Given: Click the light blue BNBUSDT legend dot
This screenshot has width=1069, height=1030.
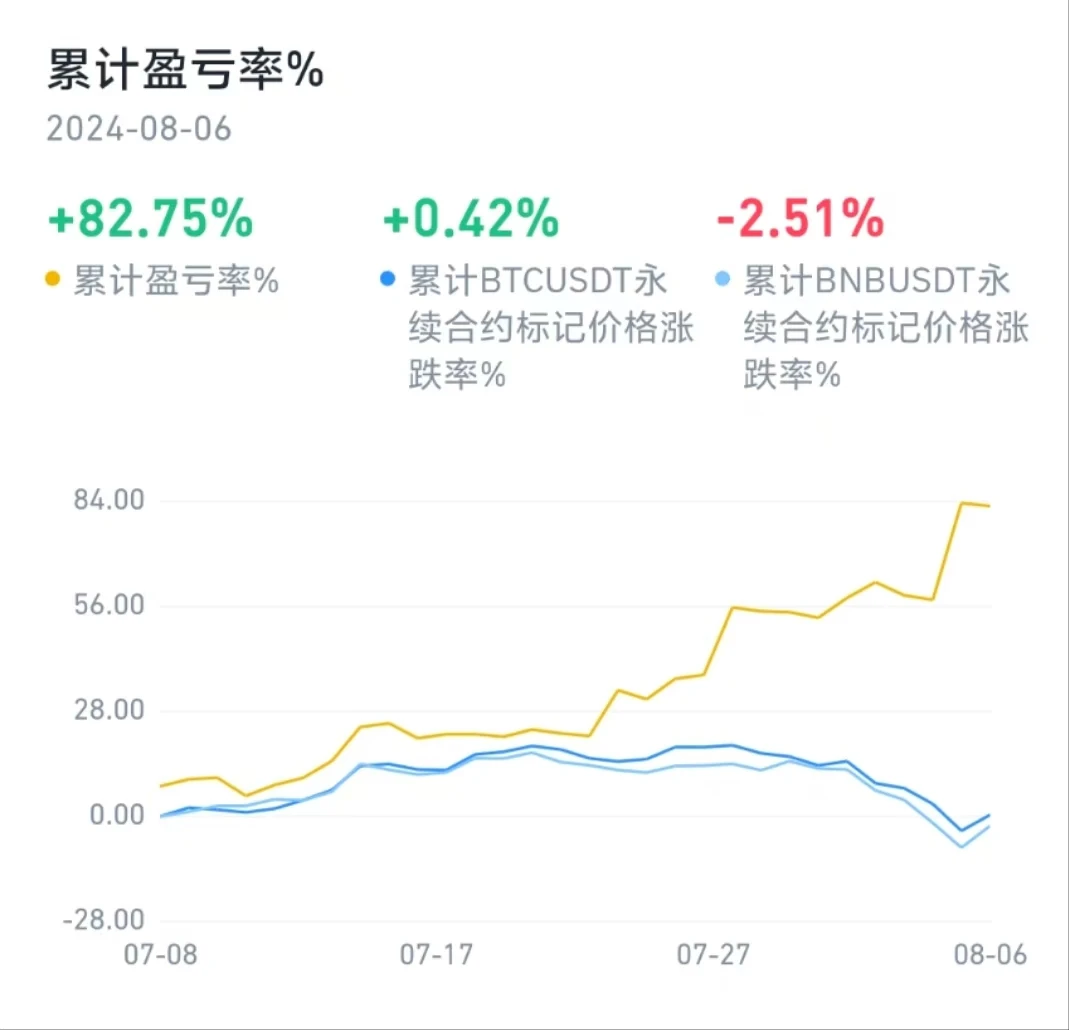Looking at the screenshot, I should (723, 280).
